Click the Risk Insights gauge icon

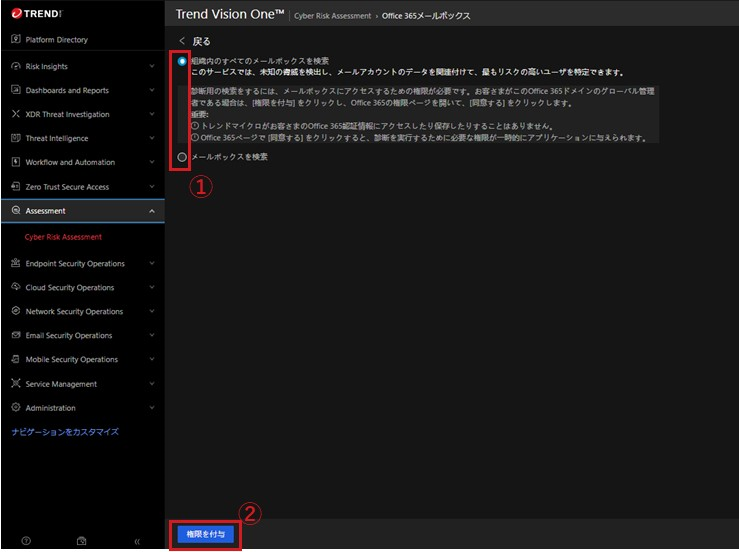(16, 66)
